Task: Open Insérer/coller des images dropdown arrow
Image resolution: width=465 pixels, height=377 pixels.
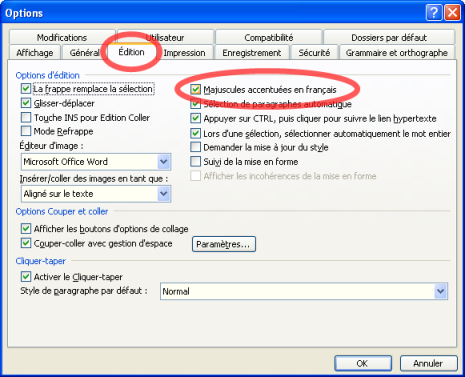Action: click(x=163, y=194)
